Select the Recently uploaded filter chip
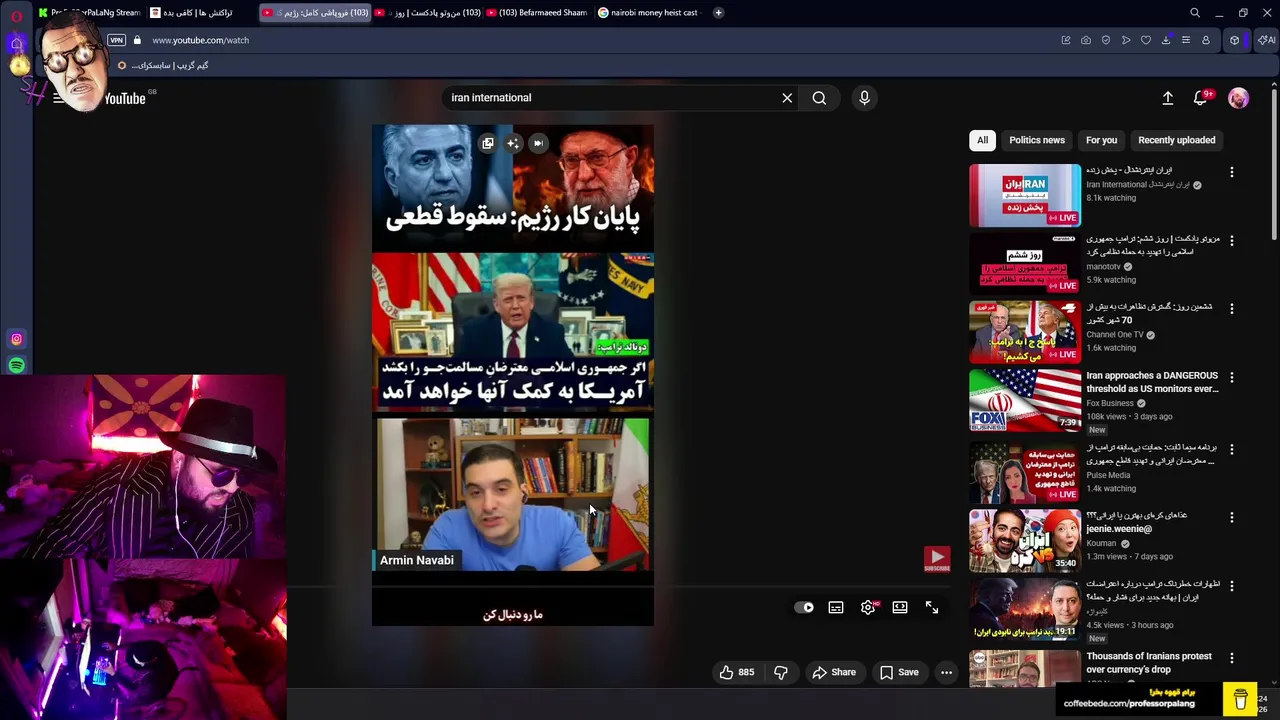 click(x=1177, y=140)
